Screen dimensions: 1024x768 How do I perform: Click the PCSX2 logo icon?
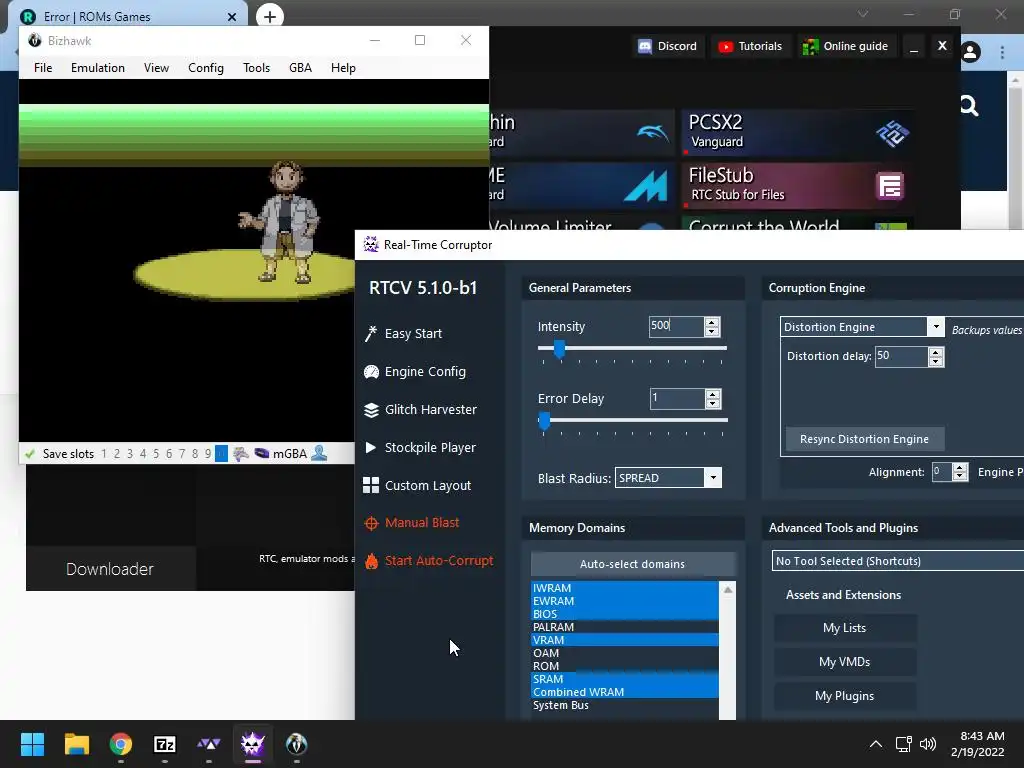[x=892, y=133]
